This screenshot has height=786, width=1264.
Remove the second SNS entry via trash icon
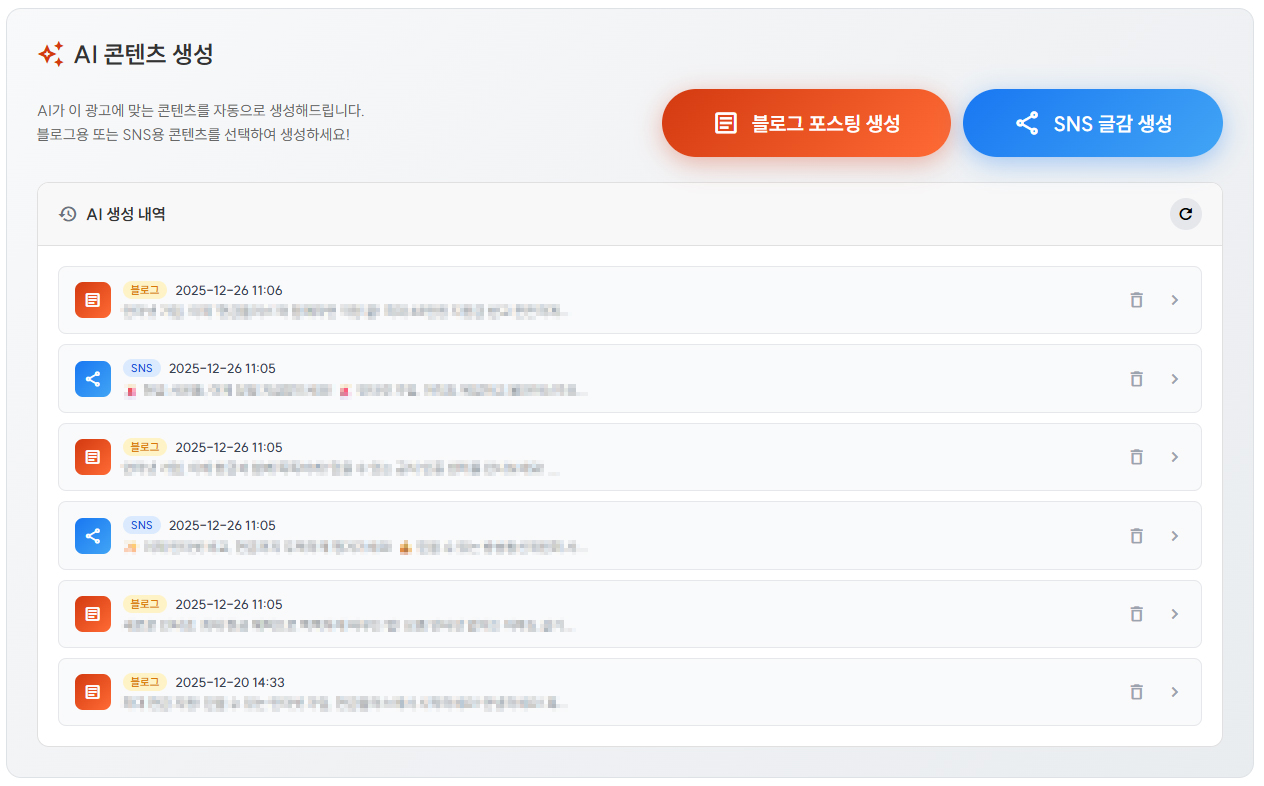[x=1136, y=536]
